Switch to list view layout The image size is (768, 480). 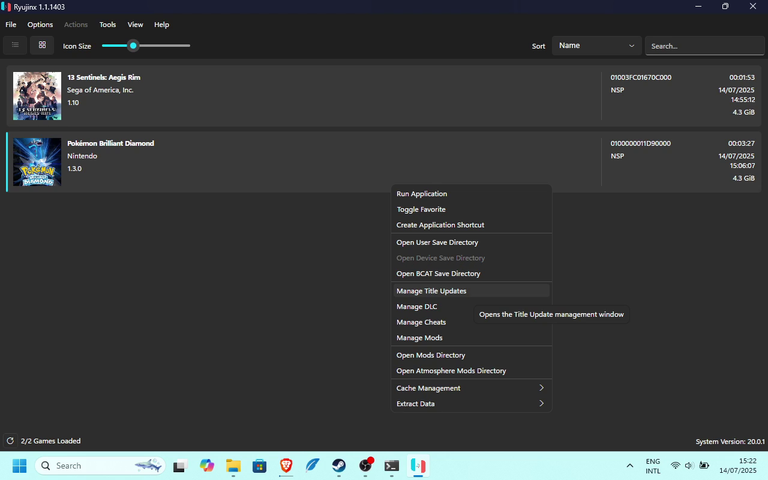[x=15, y=45]
